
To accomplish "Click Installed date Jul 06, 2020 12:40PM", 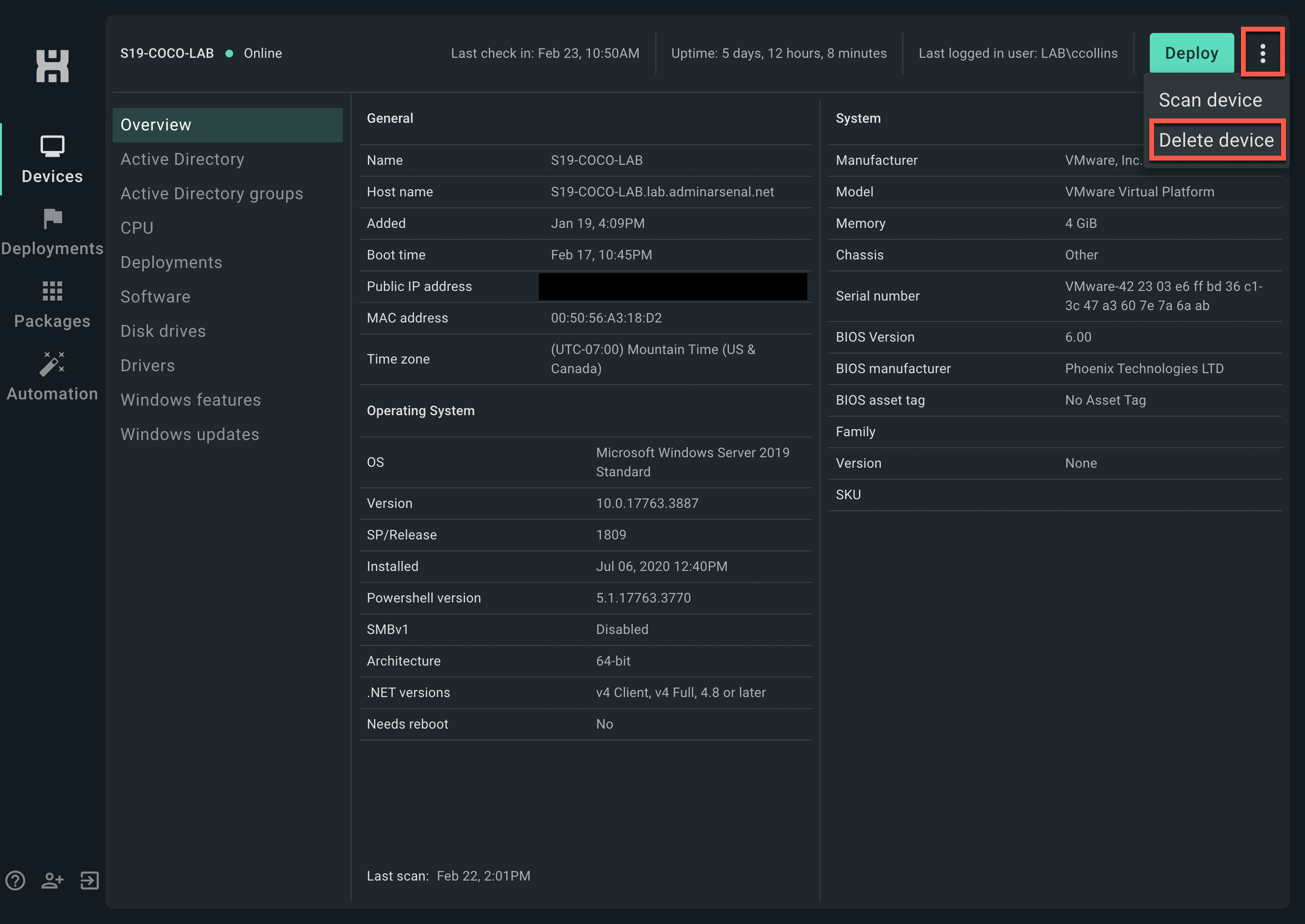I will [x=661, y=566].
